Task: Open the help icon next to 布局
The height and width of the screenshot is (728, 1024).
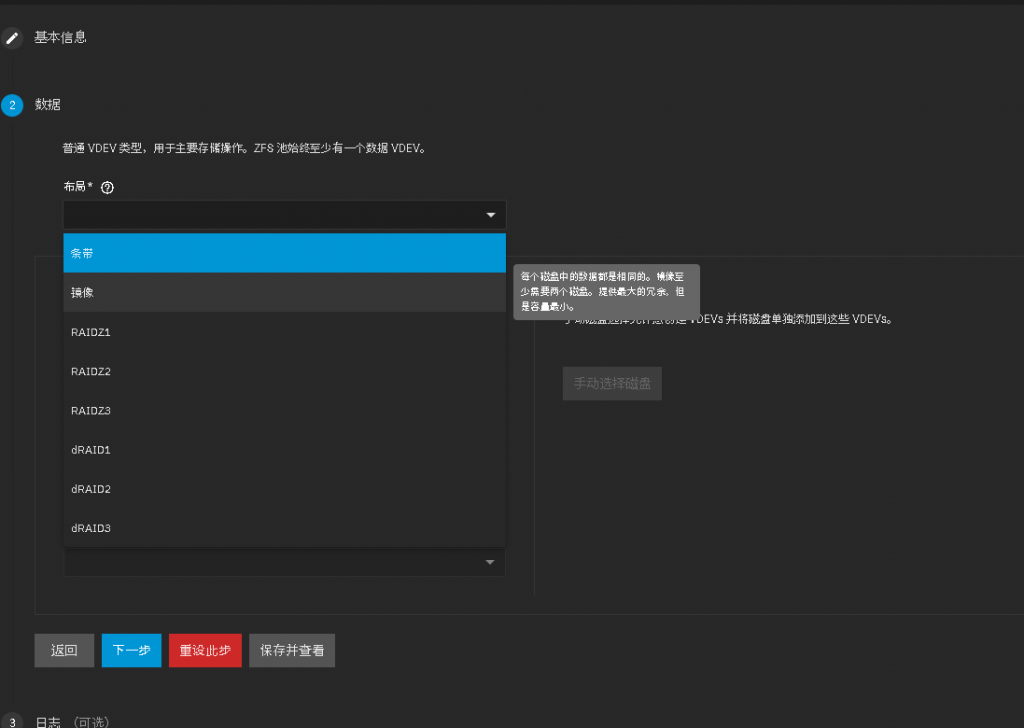Action: (108, 187)
